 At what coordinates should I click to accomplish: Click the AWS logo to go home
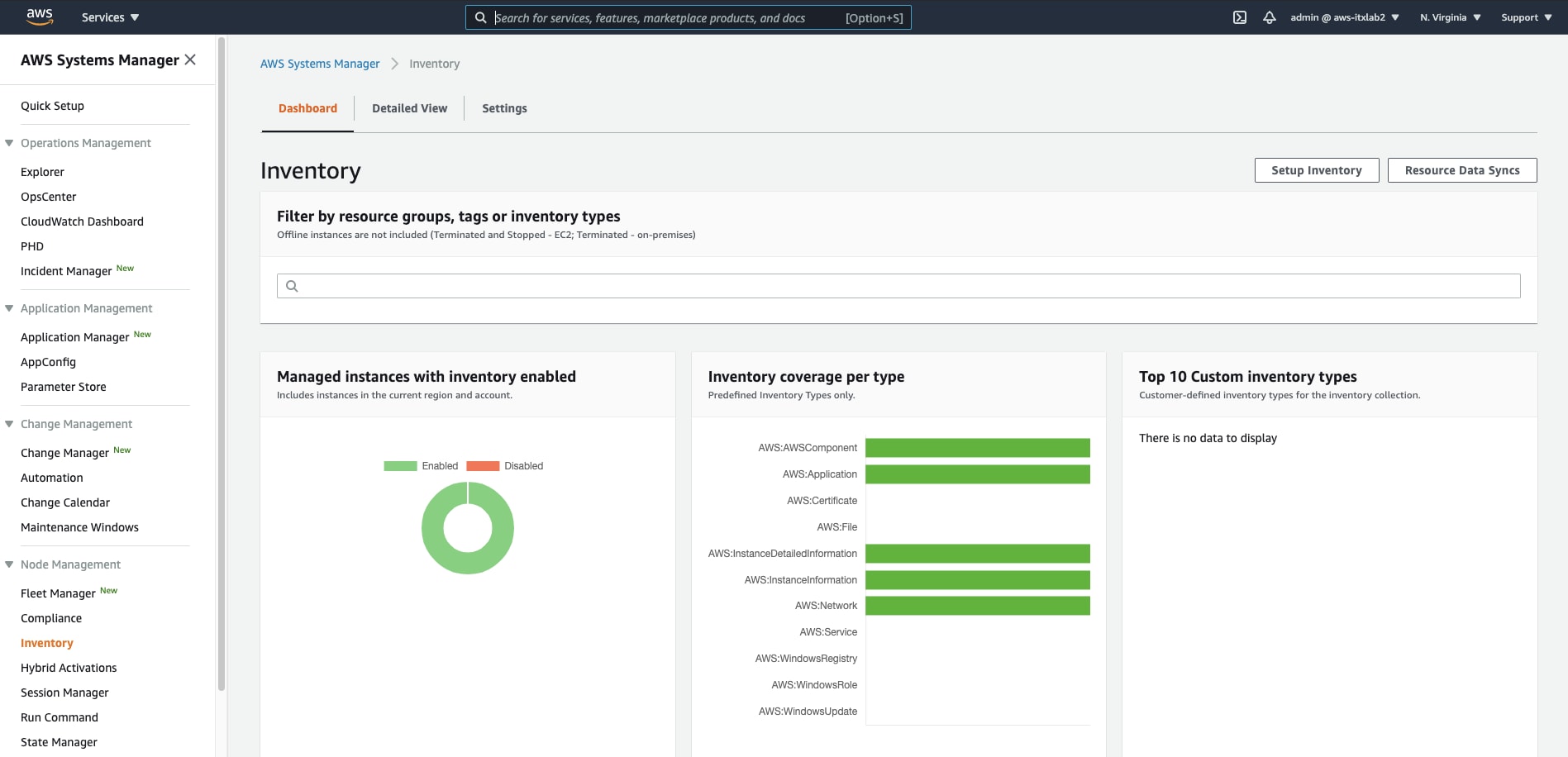(38, 17)
